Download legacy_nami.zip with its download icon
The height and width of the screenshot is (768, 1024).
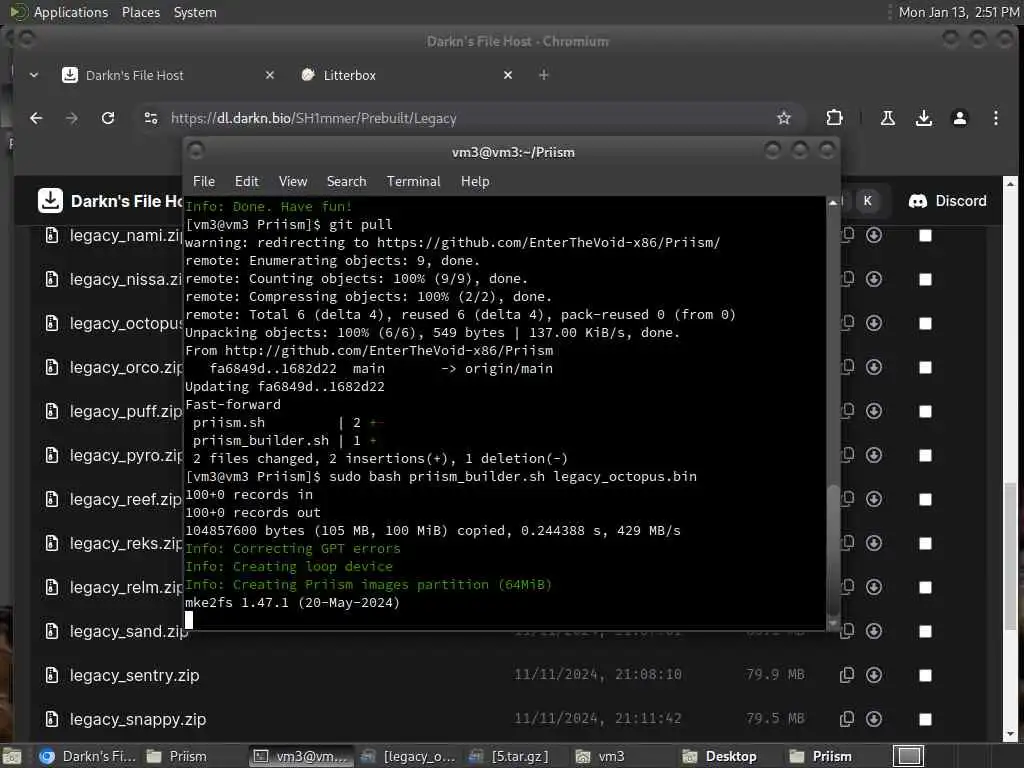tap(874, 235)
